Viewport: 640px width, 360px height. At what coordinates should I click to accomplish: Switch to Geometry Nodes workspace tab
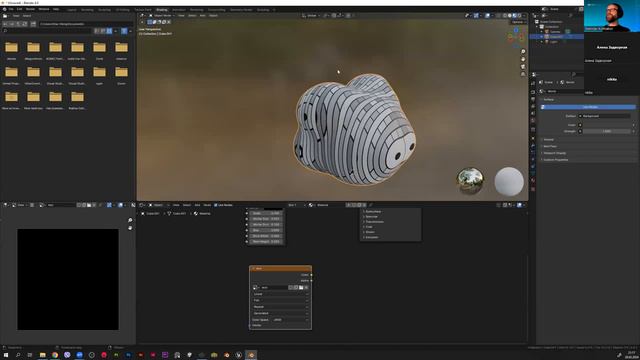(x=241, y=9)
